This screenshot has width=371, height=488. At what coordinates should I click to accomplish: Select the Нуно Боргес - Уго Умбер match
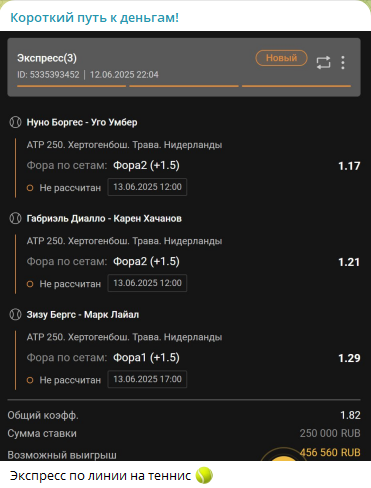click(82, 122)
